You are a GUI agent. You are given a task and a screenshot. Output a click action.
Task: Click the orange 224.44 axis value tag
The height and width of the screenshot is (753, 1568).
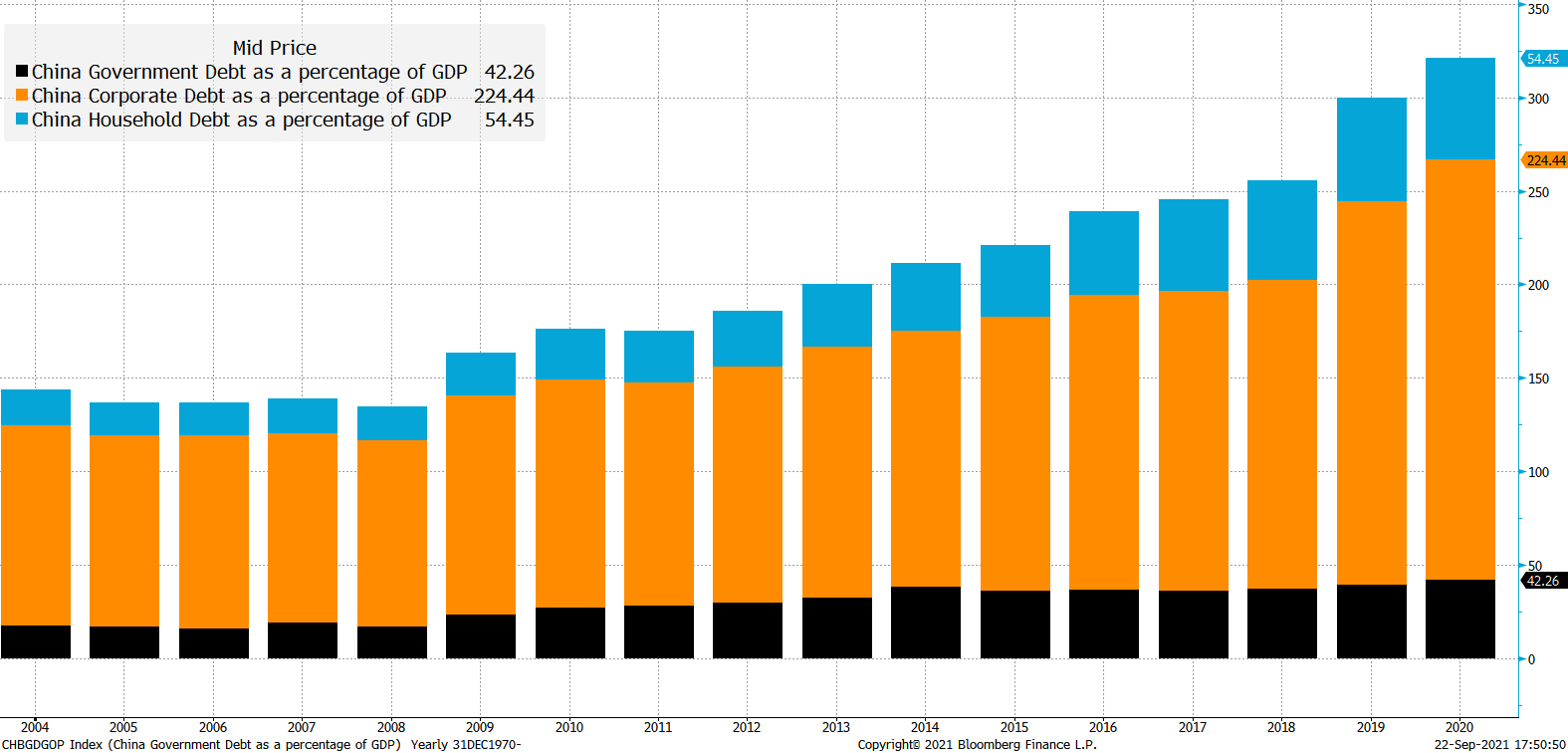click(1545, 160)
